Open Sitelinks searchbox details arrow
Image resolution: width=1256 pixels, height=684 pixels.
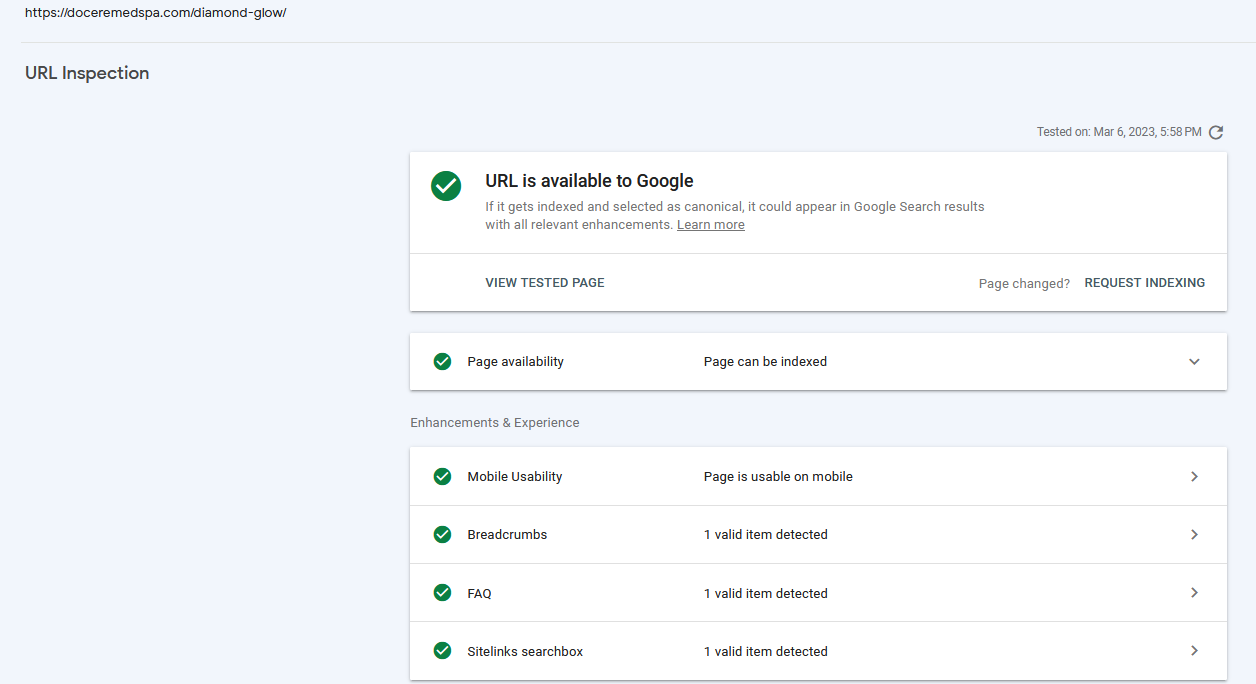1194,651
